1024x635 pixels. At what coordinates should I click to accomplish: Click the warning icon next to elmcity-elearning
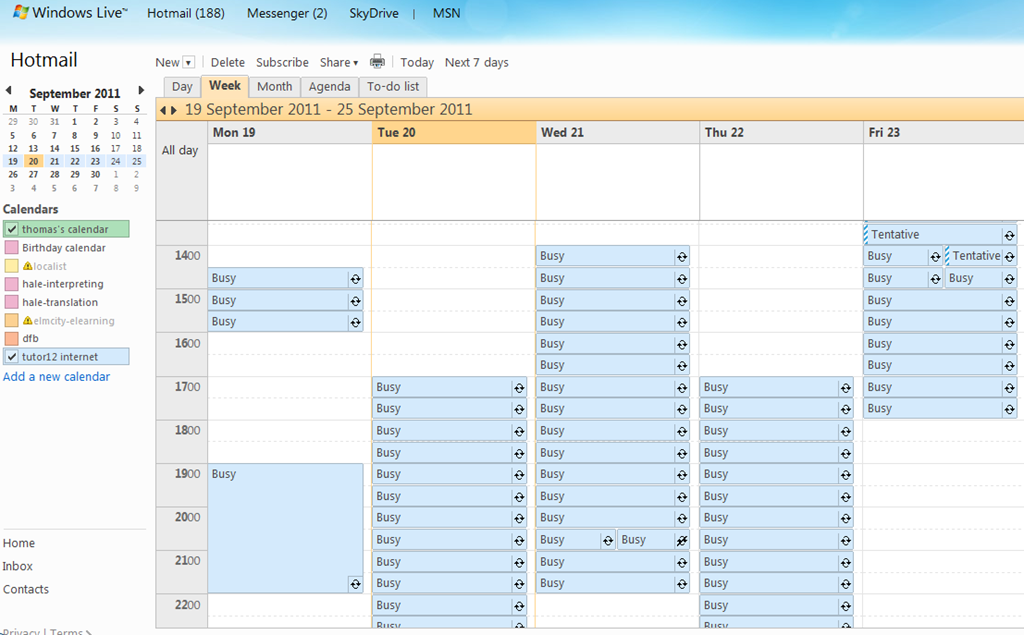point(28,321)
